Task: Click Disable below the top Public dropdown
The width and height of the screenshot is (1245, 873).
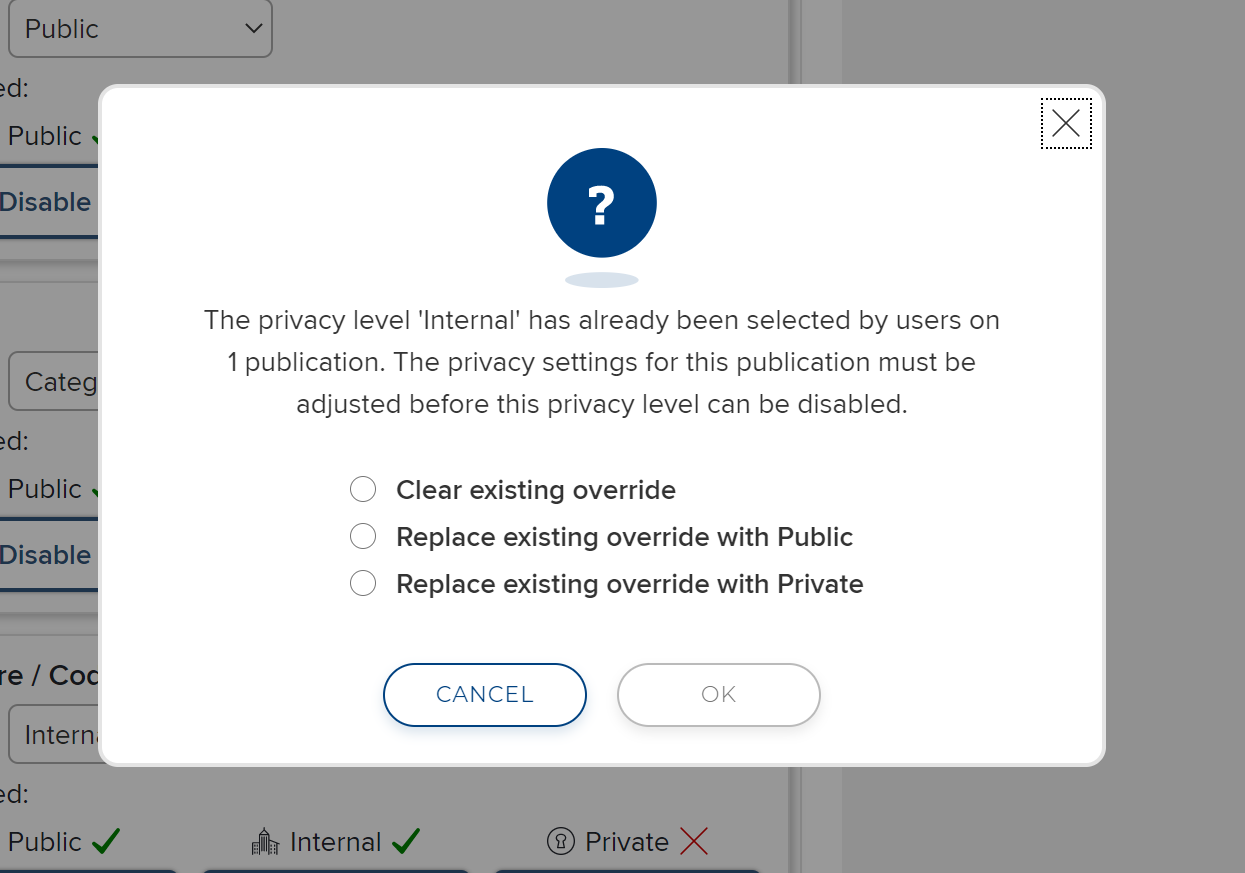Action: (46, 202)
